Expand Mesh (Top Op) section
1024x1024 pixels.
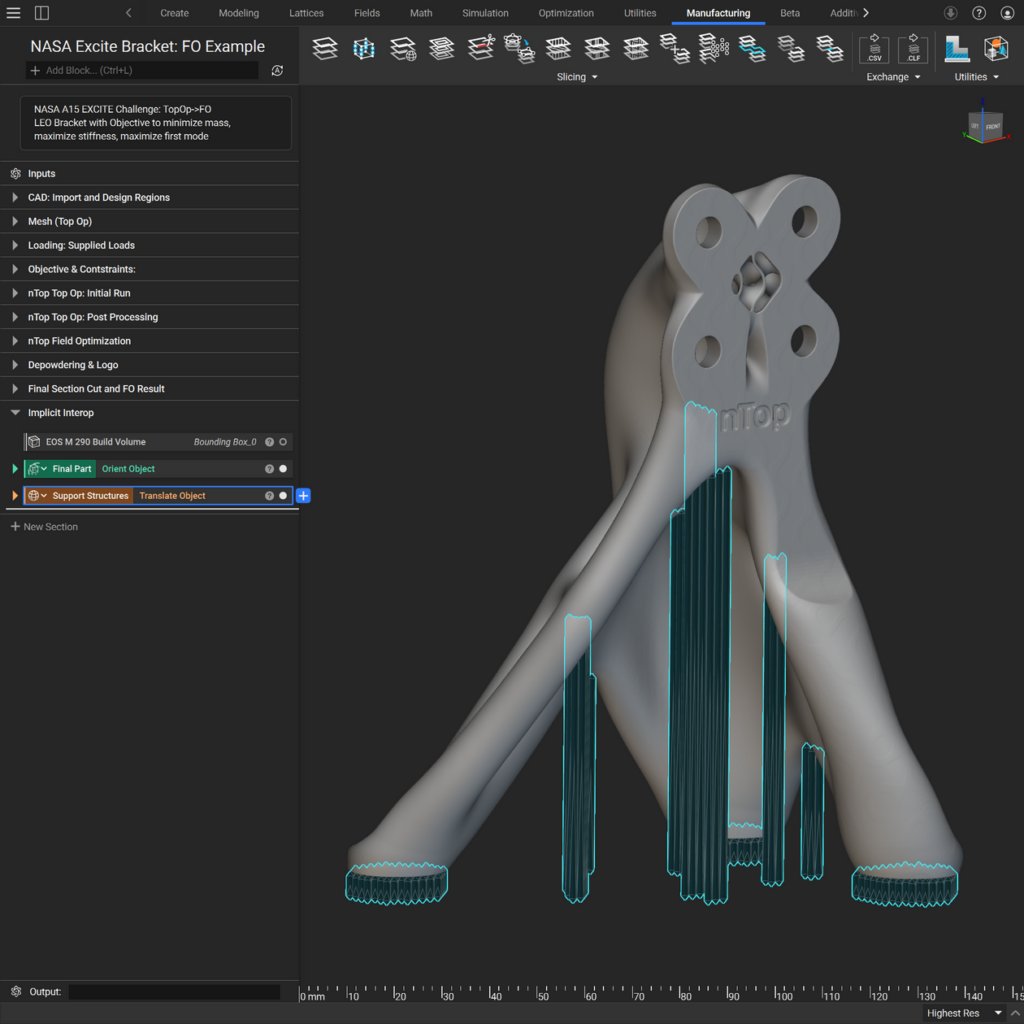[x=15, y=221]
